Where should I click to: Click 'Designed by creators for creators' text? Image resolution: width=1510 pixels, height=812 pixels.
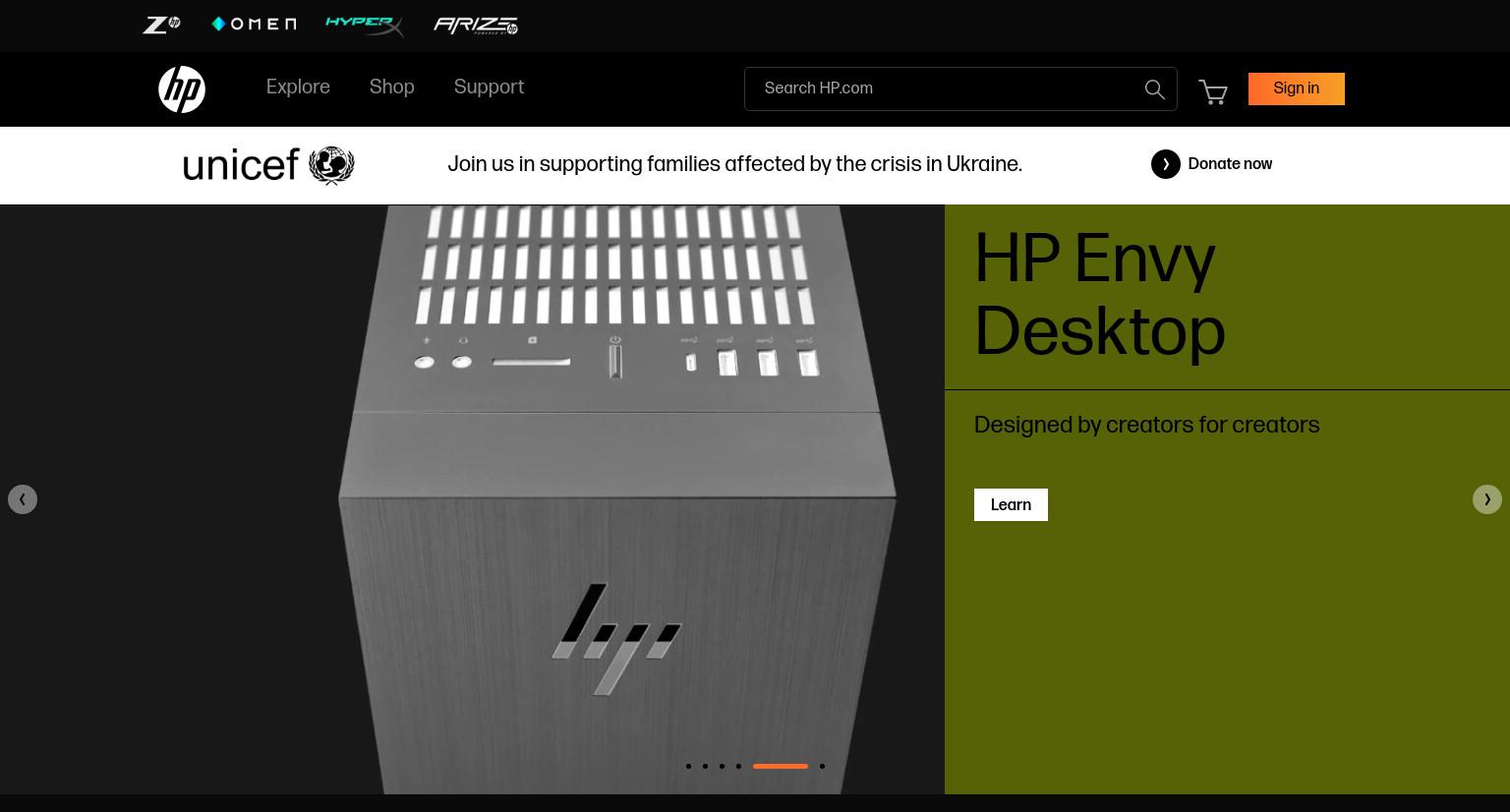(1146, 426)
